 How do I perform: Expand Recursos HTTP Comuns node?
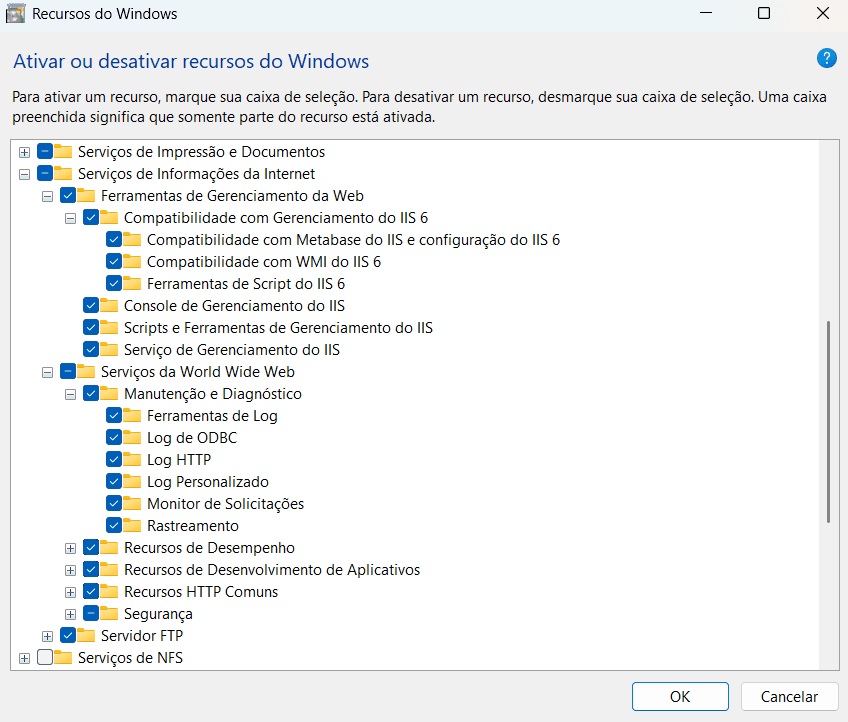pos(70,592)
